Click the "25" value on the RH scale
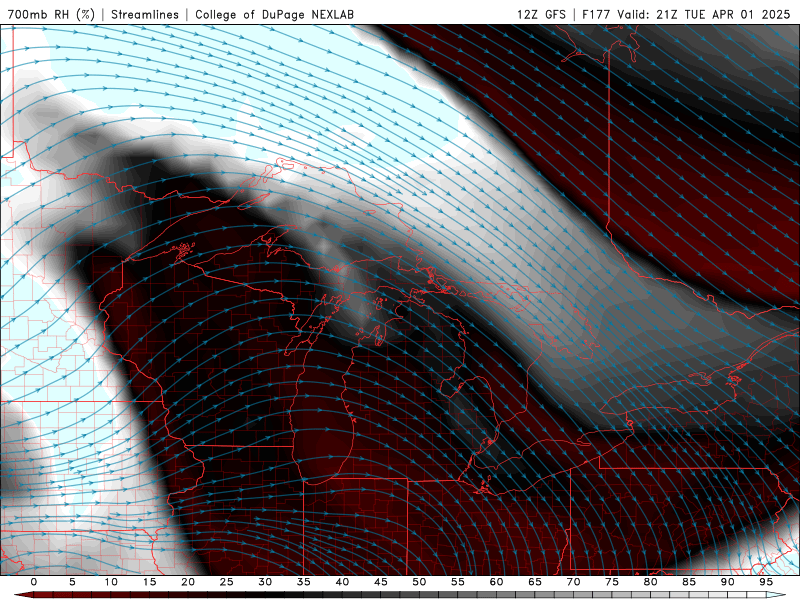Image resolution: width=800 pixels, height=600 pixels. [227, 582]
